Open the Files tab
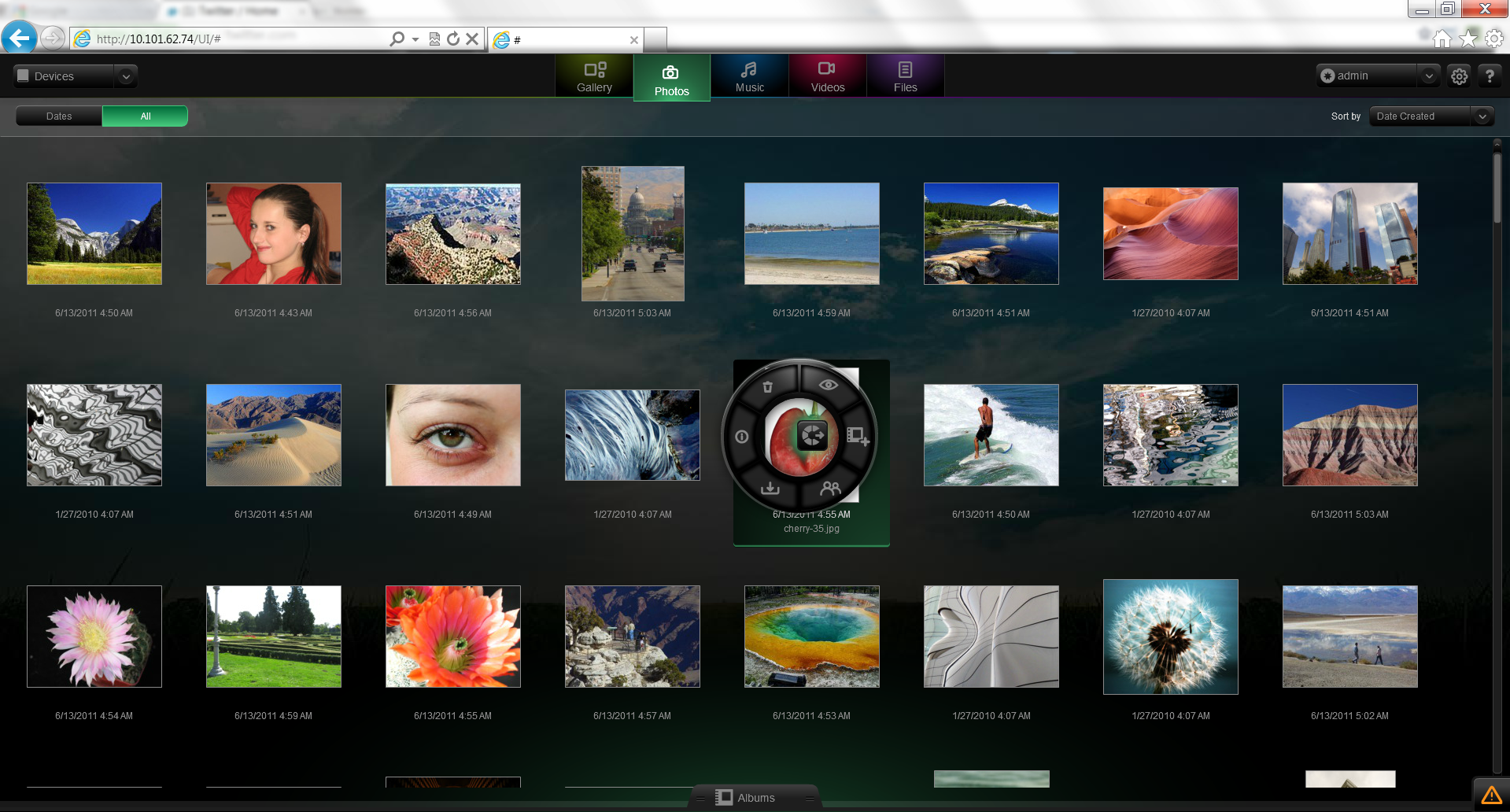 click(905, 76)
